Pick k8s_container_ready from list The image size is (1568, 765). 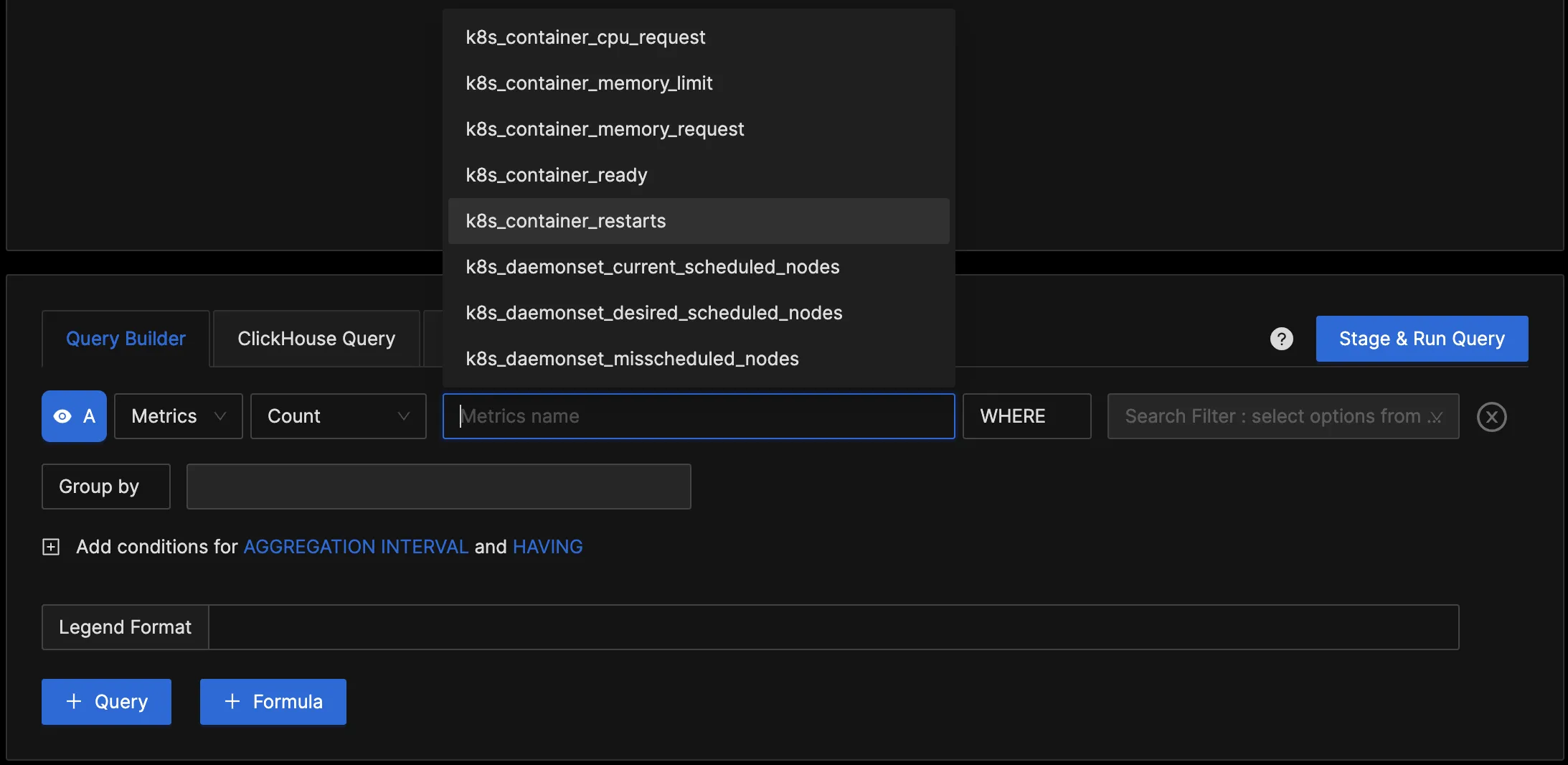[x=699, y=175]
